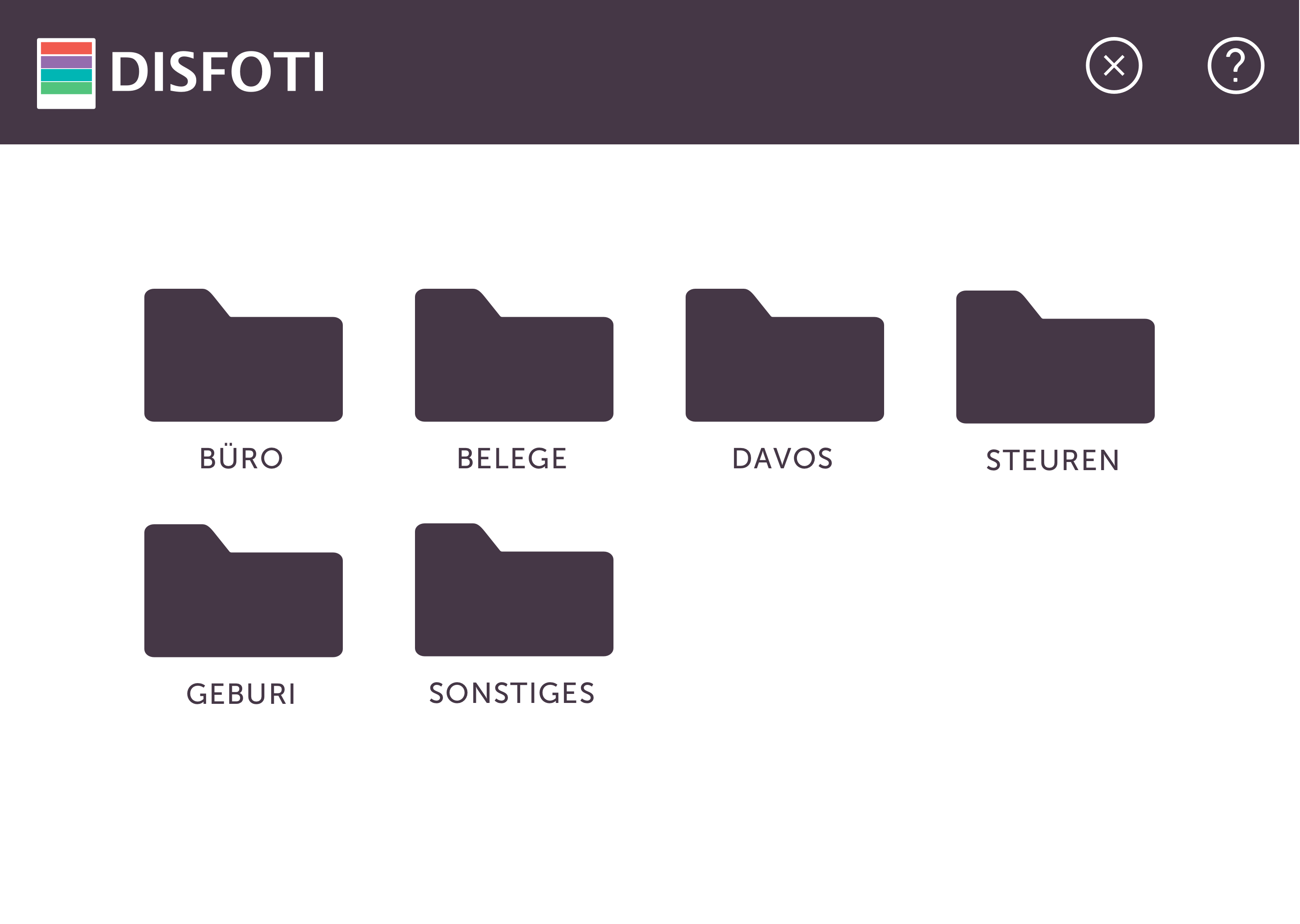Click the Disfoti striped logo icon
The width and height of the screenshot is (1300, 924).
coord(66,73)
